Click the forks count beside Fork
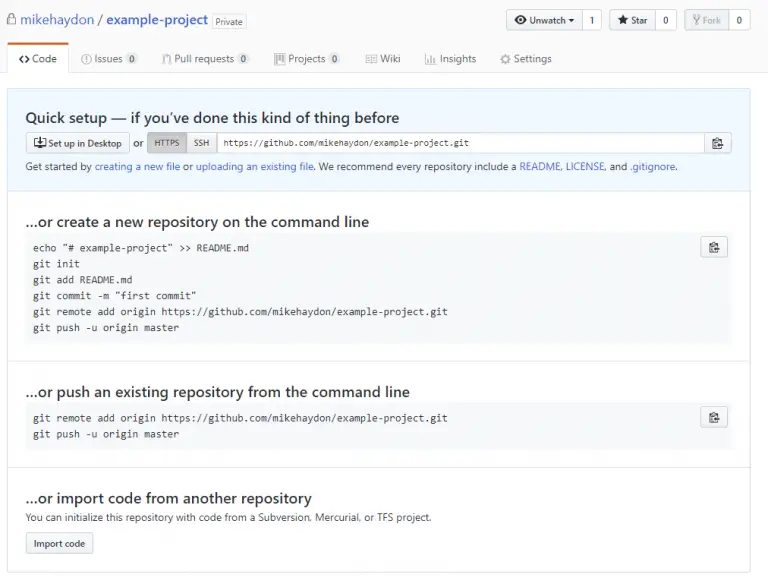The image size is (768, 587). pyautogui.click(x=739, y=20)
